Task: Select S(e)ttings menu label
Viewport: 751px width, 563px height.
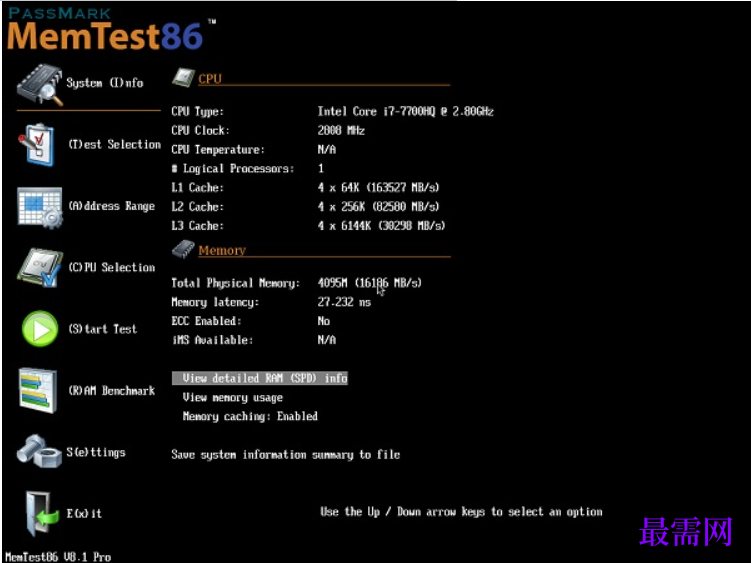Action: [x=96, y=452]
